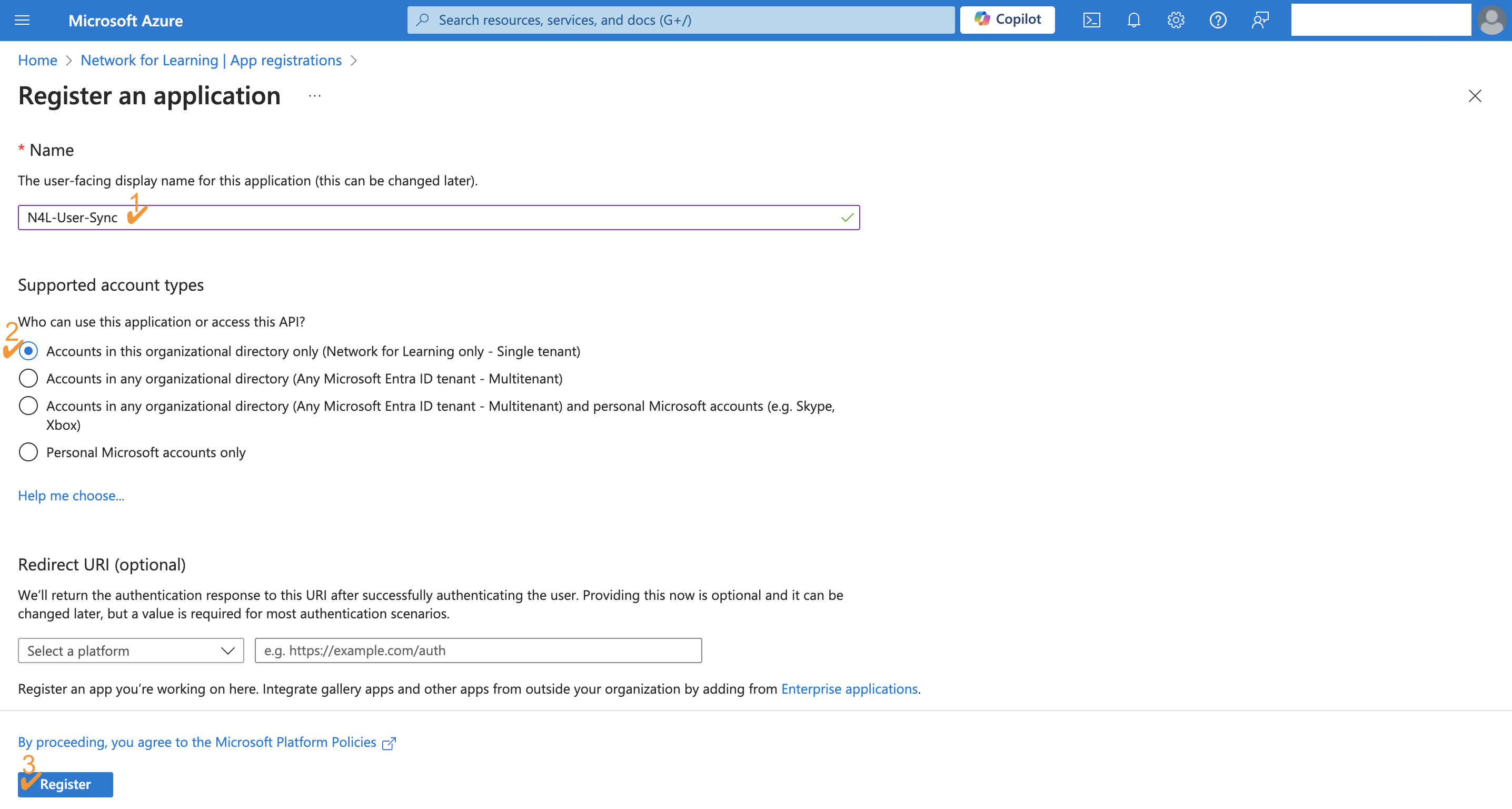The height and width of the screenshot is (809, 1512).
Task: Select multitenant organizational directory option
Action: pos(28,379)
